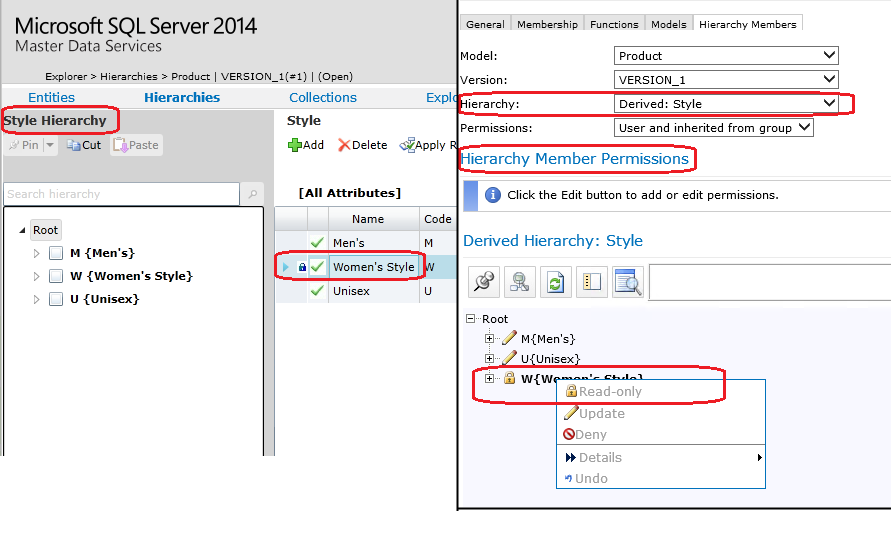Collapse Root in derived hierarchy permissions tree
This screenshot has width=891, height=550.
[x=471, y=319]
